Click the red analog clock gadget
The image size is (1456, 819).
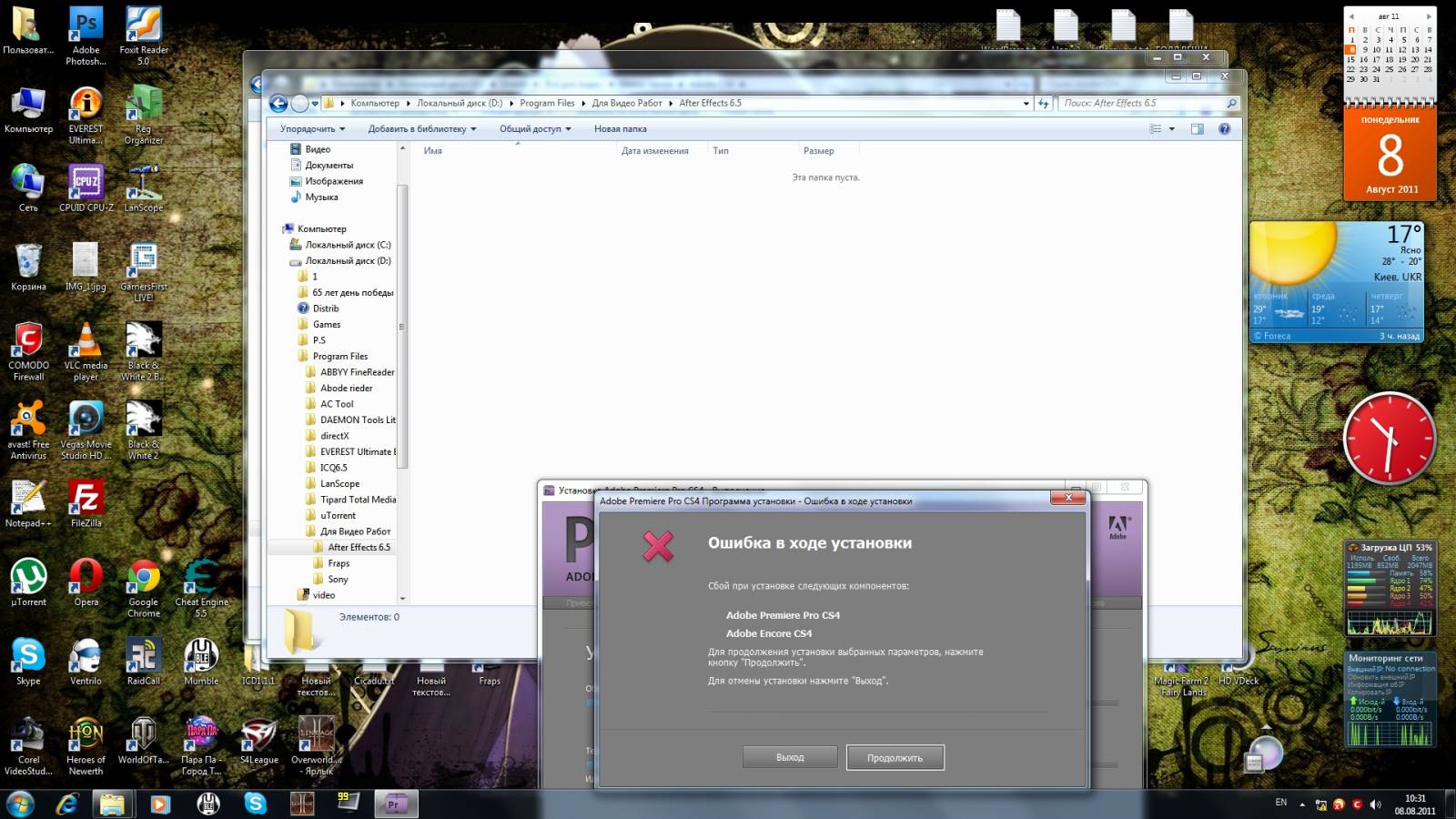coord(1389,439)
